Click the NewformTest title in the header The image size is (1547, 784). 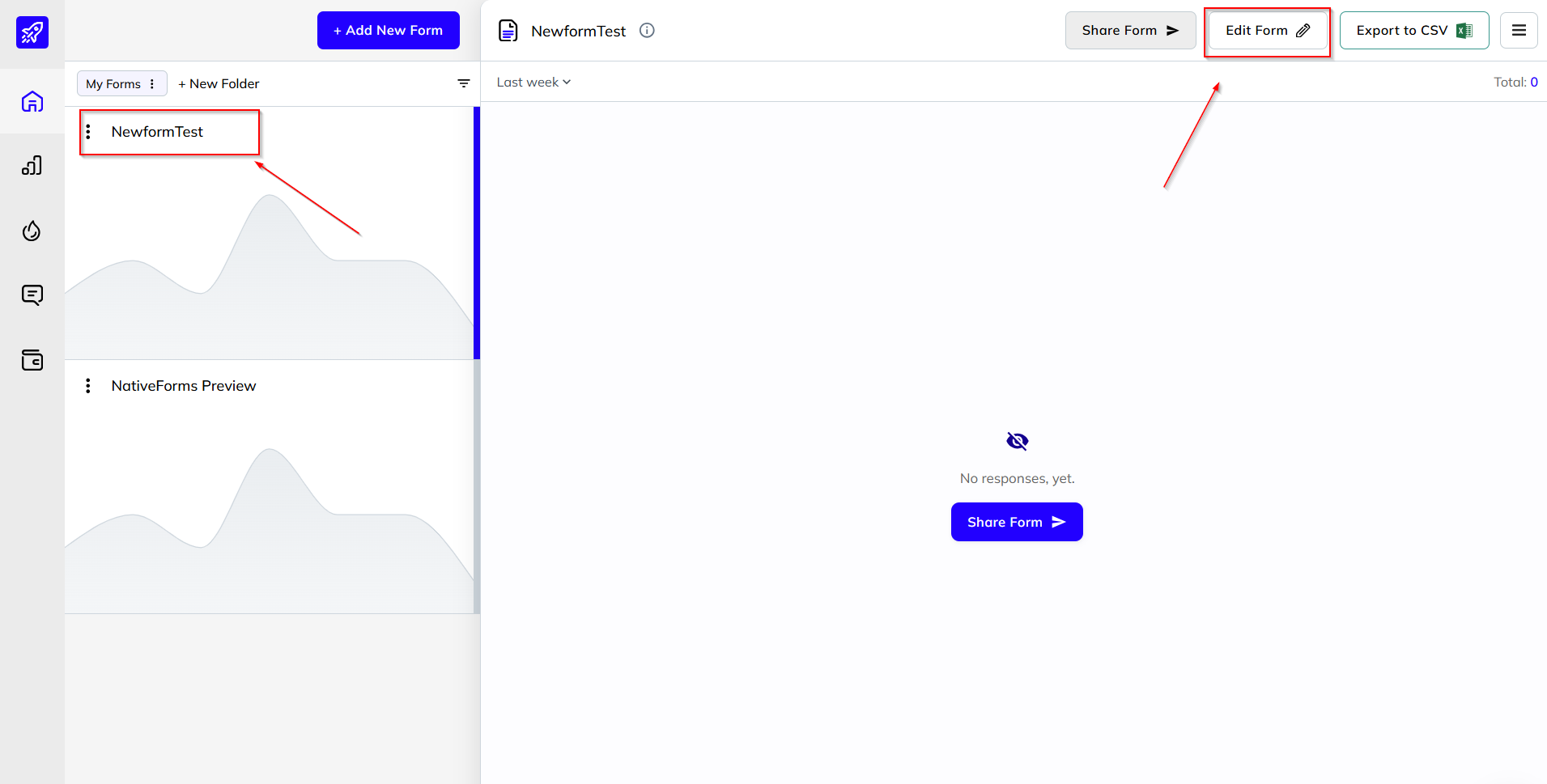[578, 31]
